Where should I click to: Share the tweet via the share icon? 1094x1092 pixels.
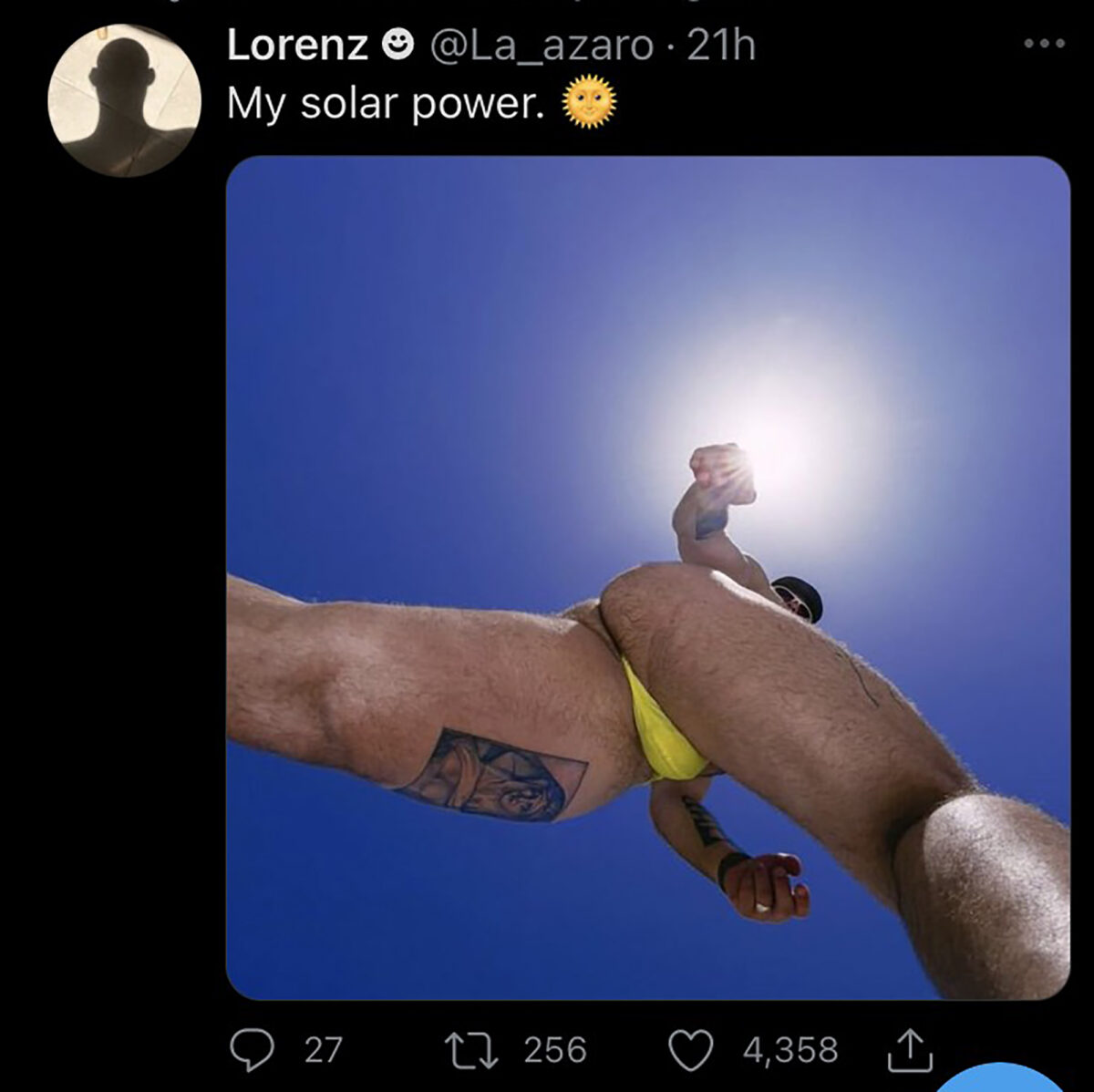click(910, 1048)
